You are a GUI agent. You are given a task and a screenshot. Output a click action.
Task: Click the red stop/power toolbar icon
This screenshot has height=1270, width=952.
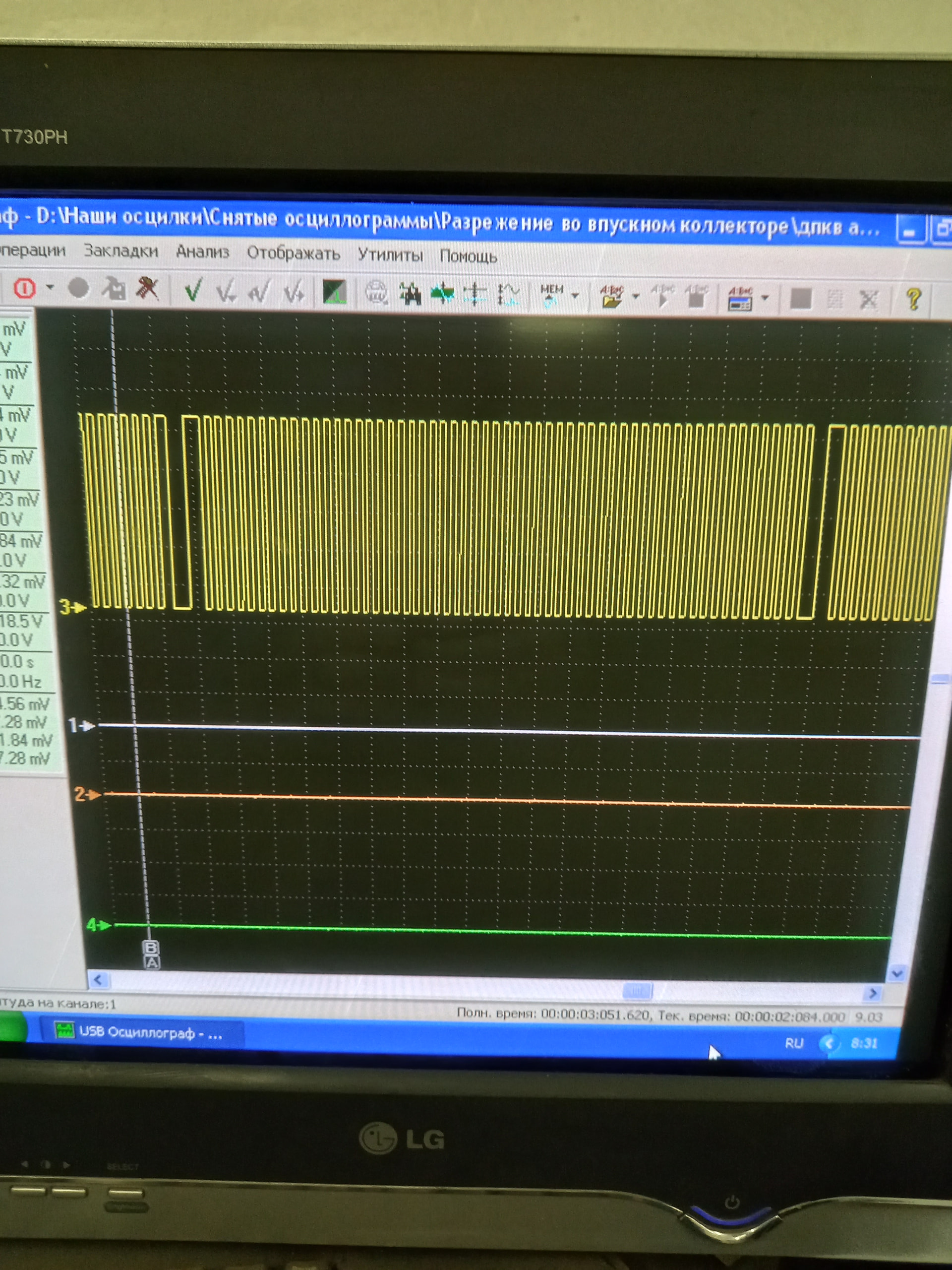click(x=25, y=288)
